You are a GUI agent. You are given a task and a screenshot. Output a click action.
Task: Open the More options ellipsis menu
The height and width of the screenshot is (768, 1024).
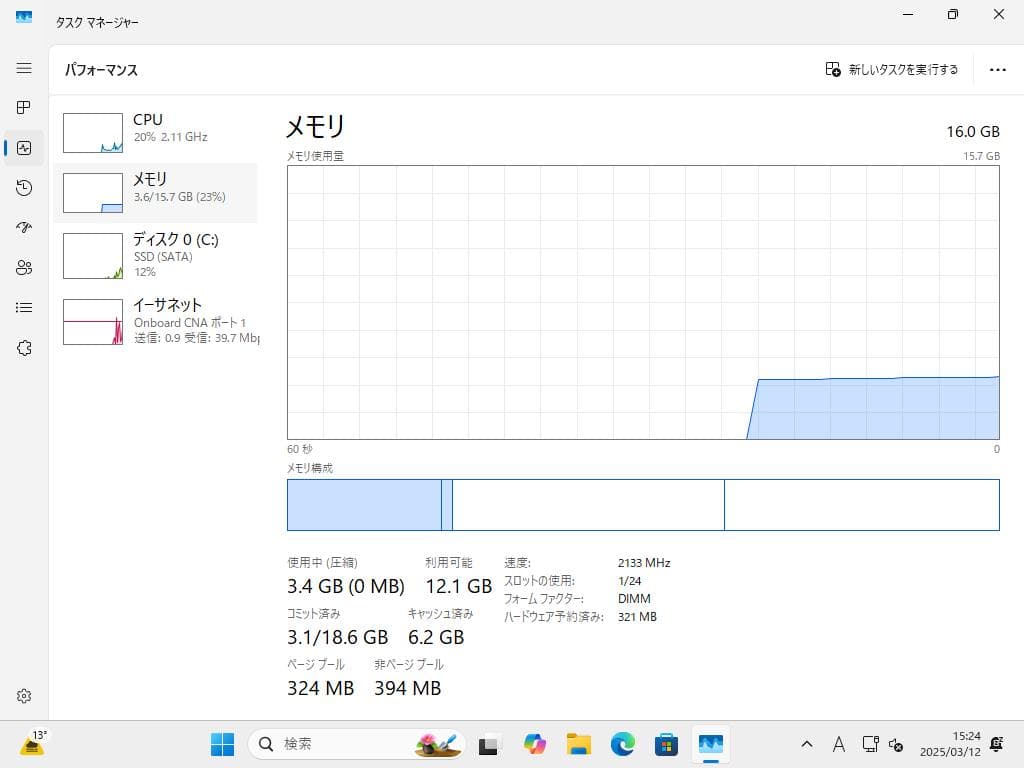(998, 69)
